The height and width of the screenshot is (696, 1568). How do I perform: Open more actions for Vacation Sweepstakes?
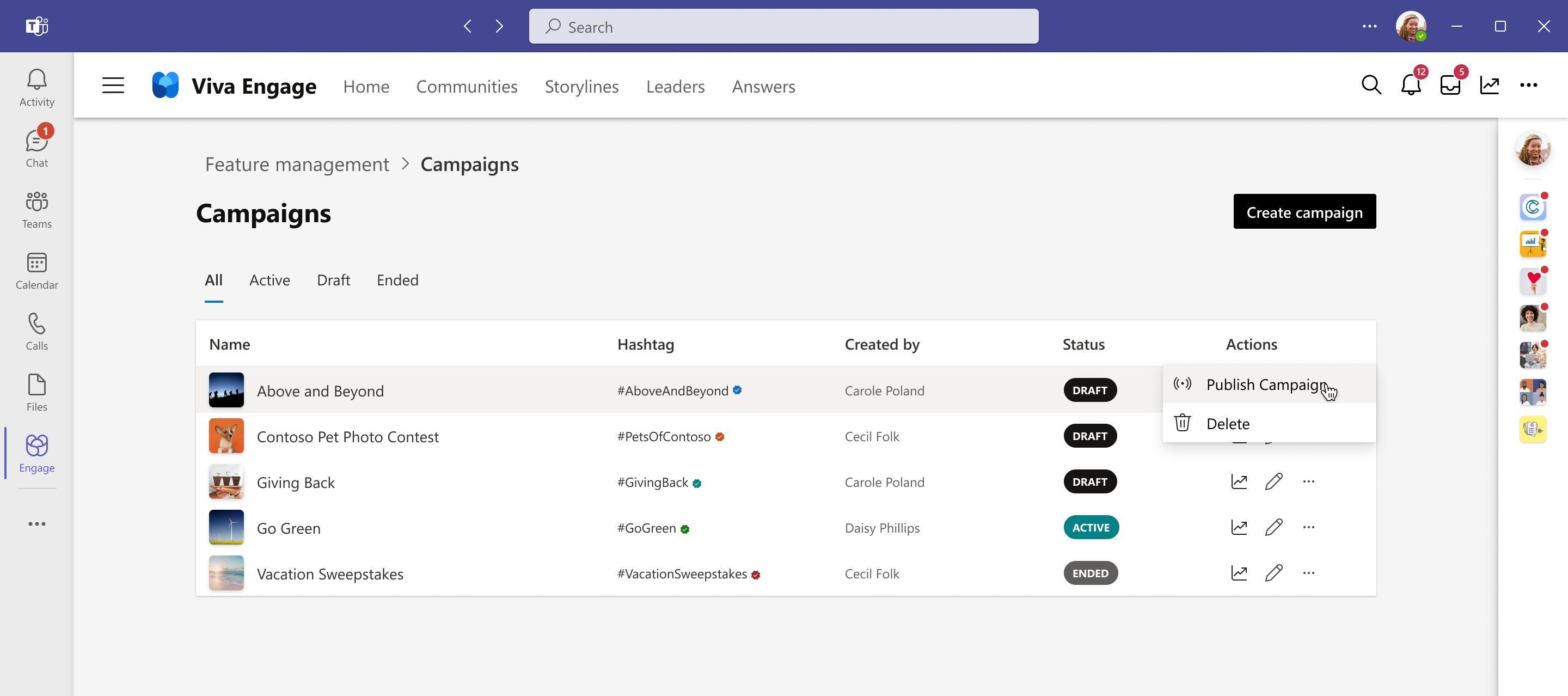[1309, 573]
